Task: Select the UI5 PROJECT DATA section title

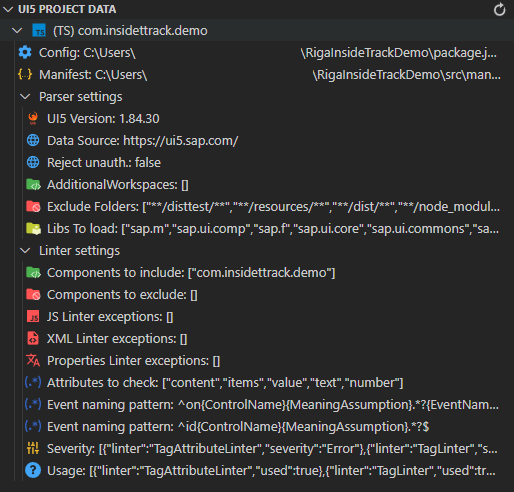Action: (67, 9)
